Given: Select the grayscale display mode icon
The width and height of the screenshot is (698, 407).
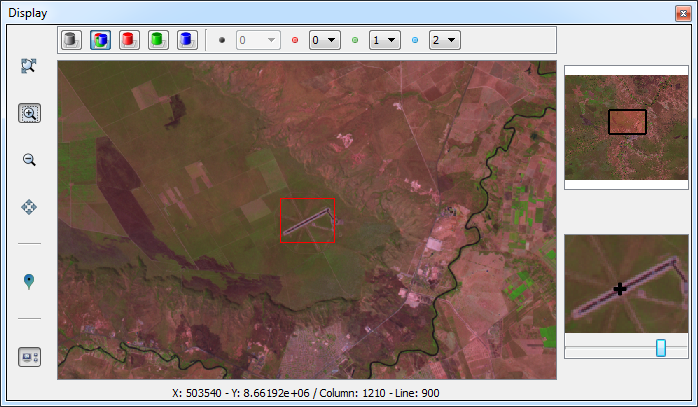Looking at the screenshot, I should [70, 40].
